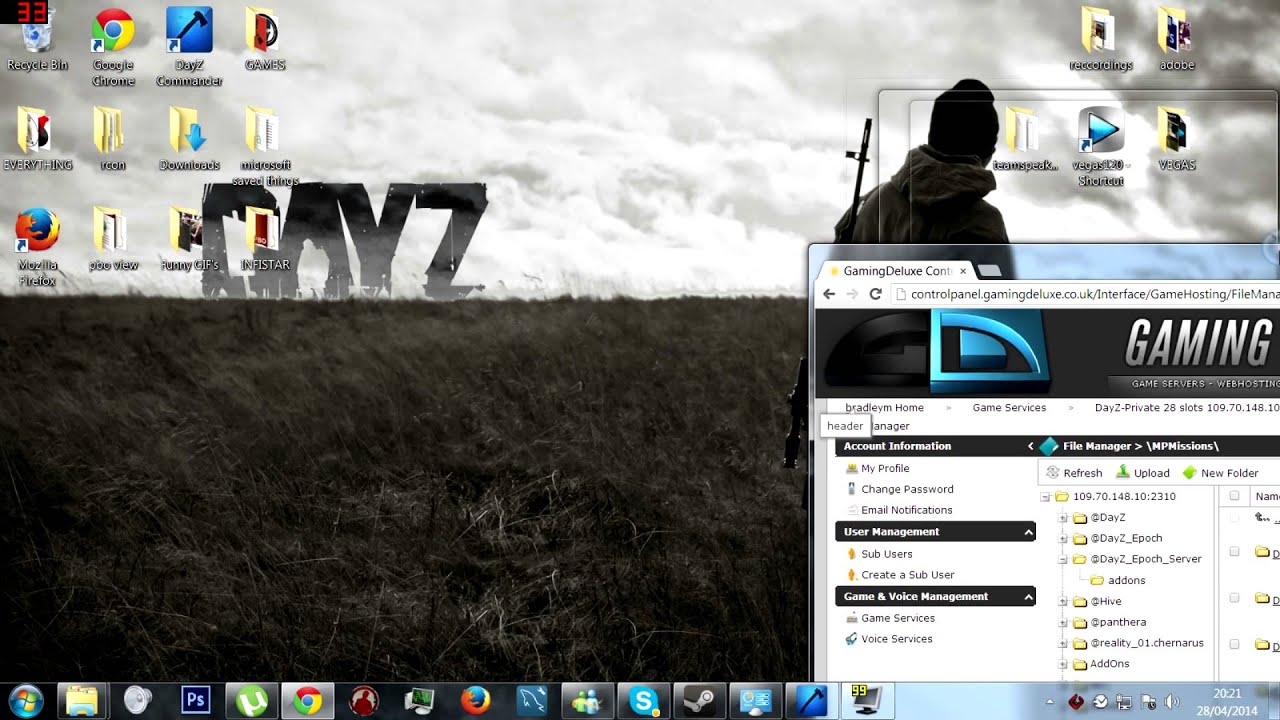The image size is (1280, 720).
Task: Collapse the @DayZ_Epoch_Server folder node
Action: [1063, 560]
